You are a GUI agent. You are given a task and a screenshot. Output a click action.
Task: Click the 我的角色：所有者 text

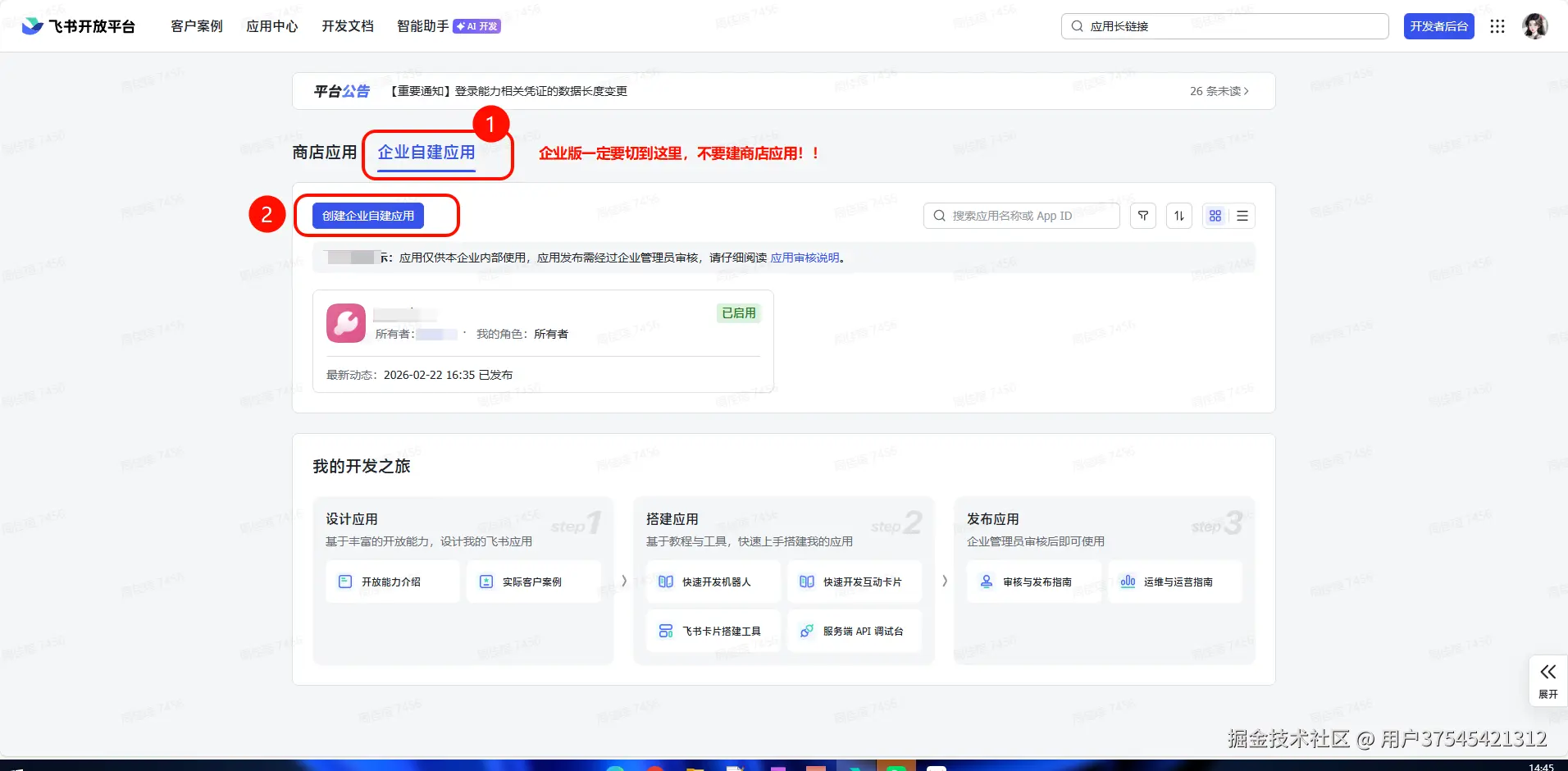coord(522,334)
